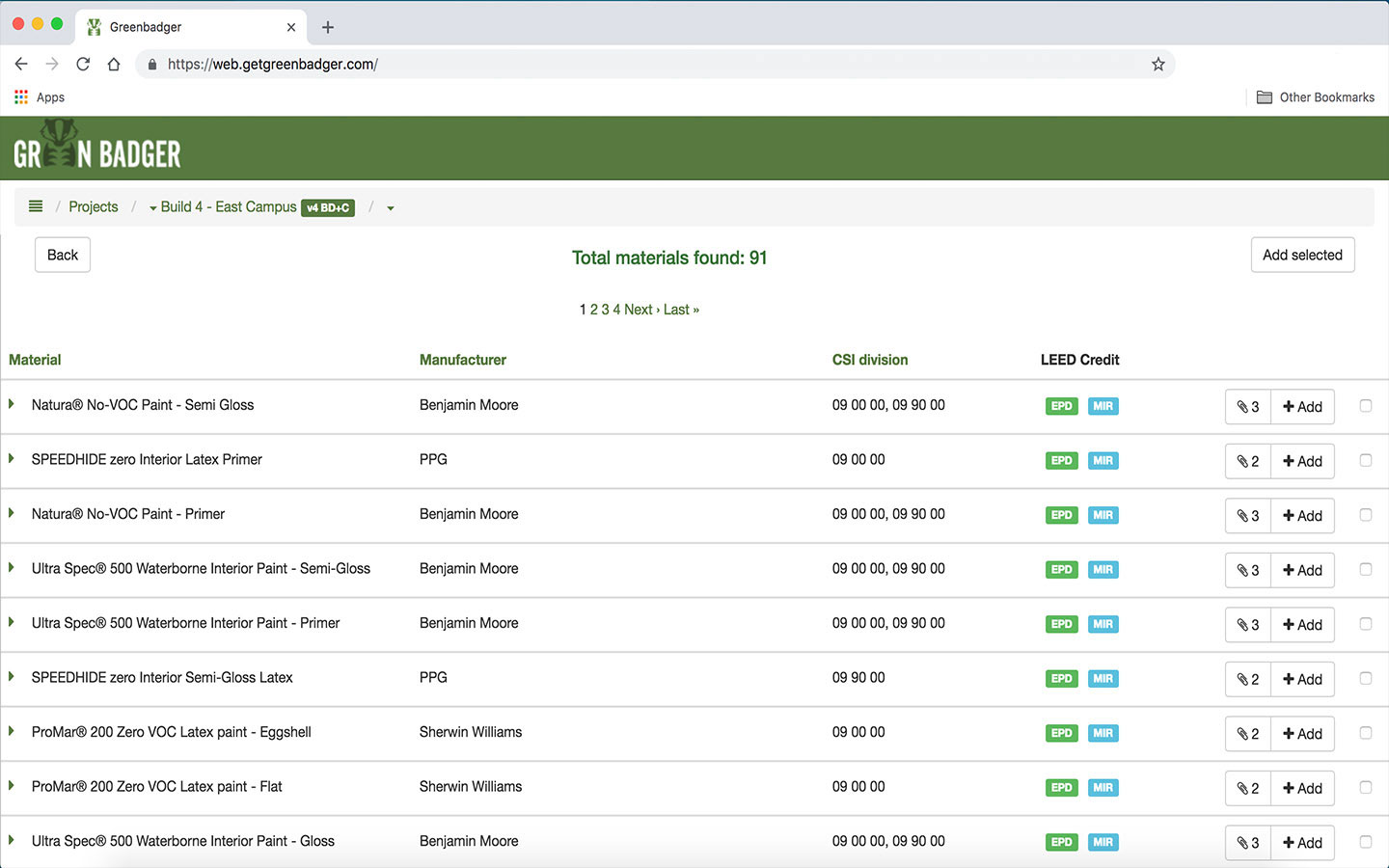1389x868 pixels.
Task: Expand Ultra Spec 500 Primer row
Action: [12, 622]
